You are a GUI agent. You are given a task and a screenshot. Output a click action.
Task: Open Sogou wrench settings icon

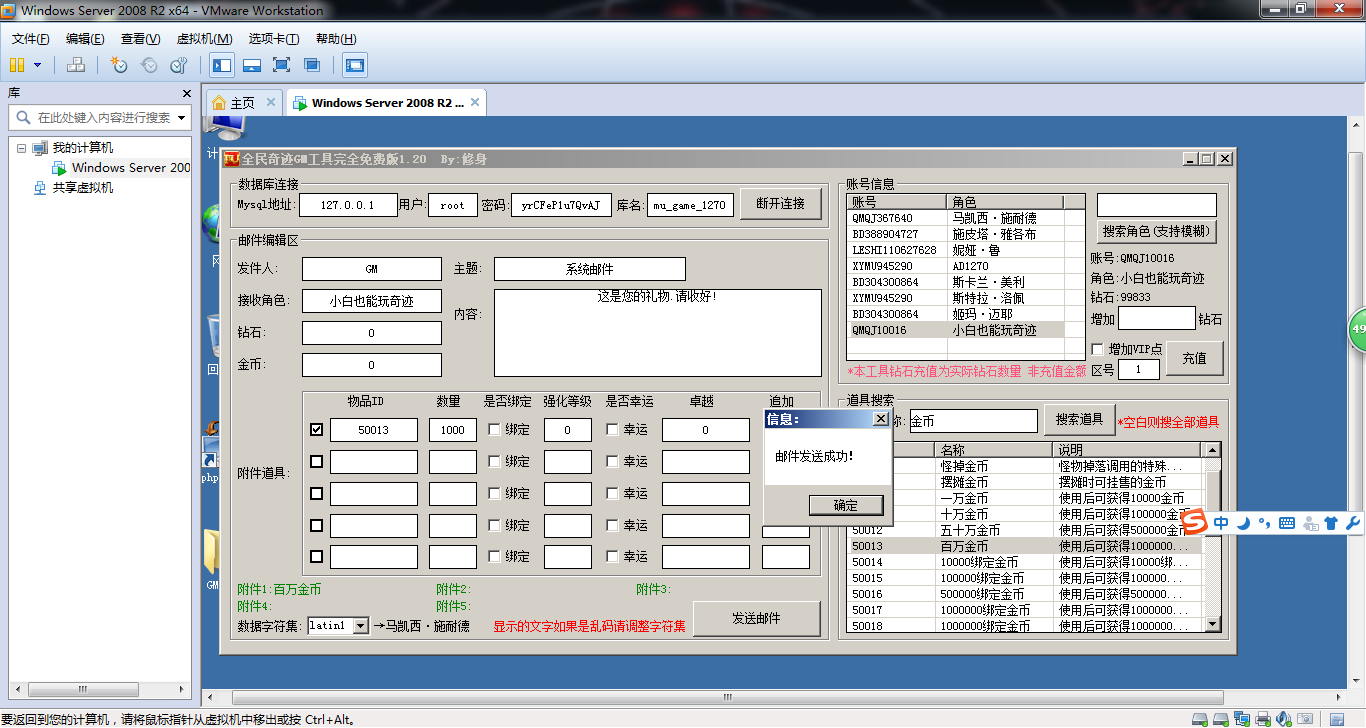tap(1353, 523)
